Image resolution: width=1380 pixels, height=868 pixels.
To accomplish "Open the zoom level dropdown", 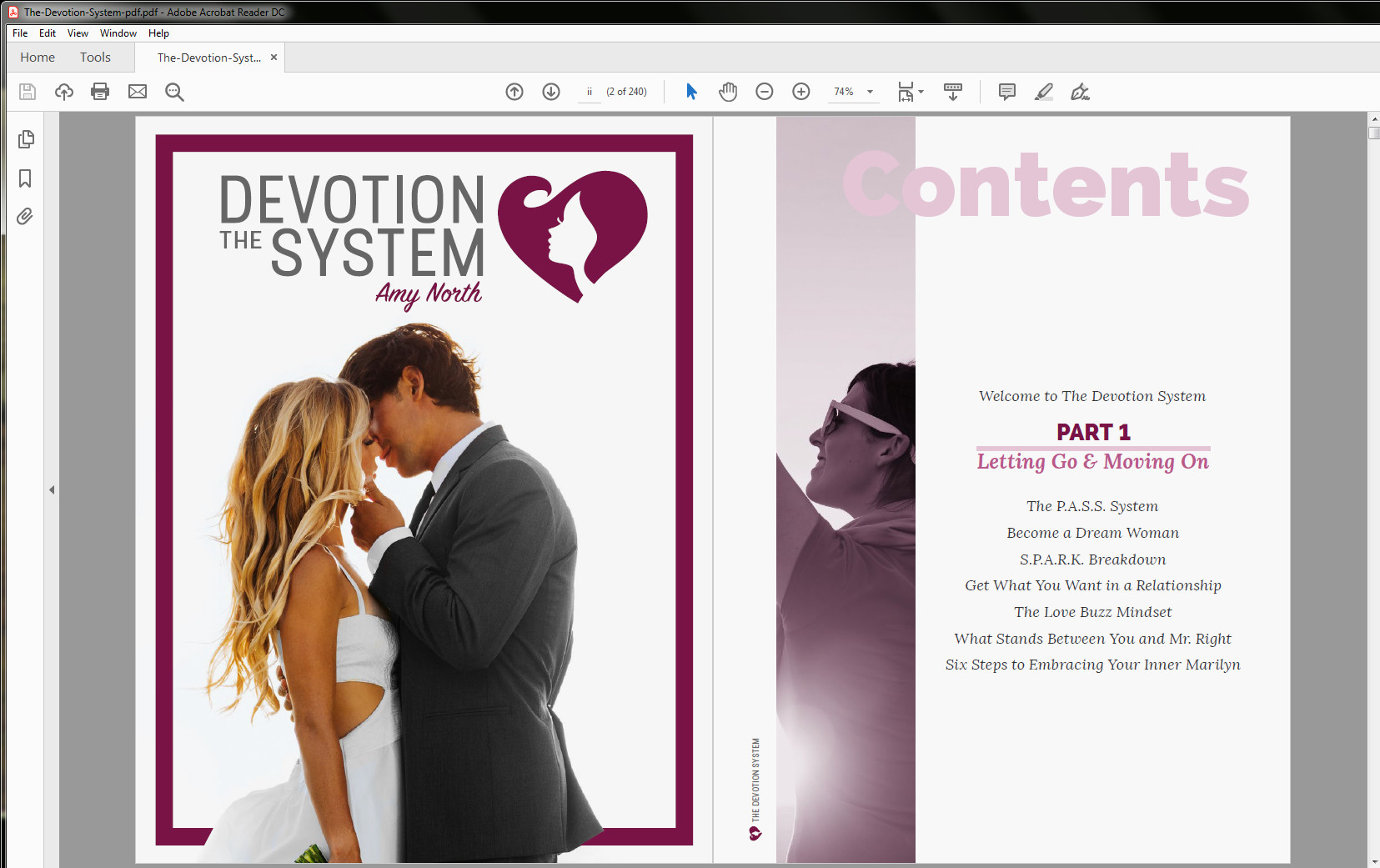I will (x=870, y=92).
